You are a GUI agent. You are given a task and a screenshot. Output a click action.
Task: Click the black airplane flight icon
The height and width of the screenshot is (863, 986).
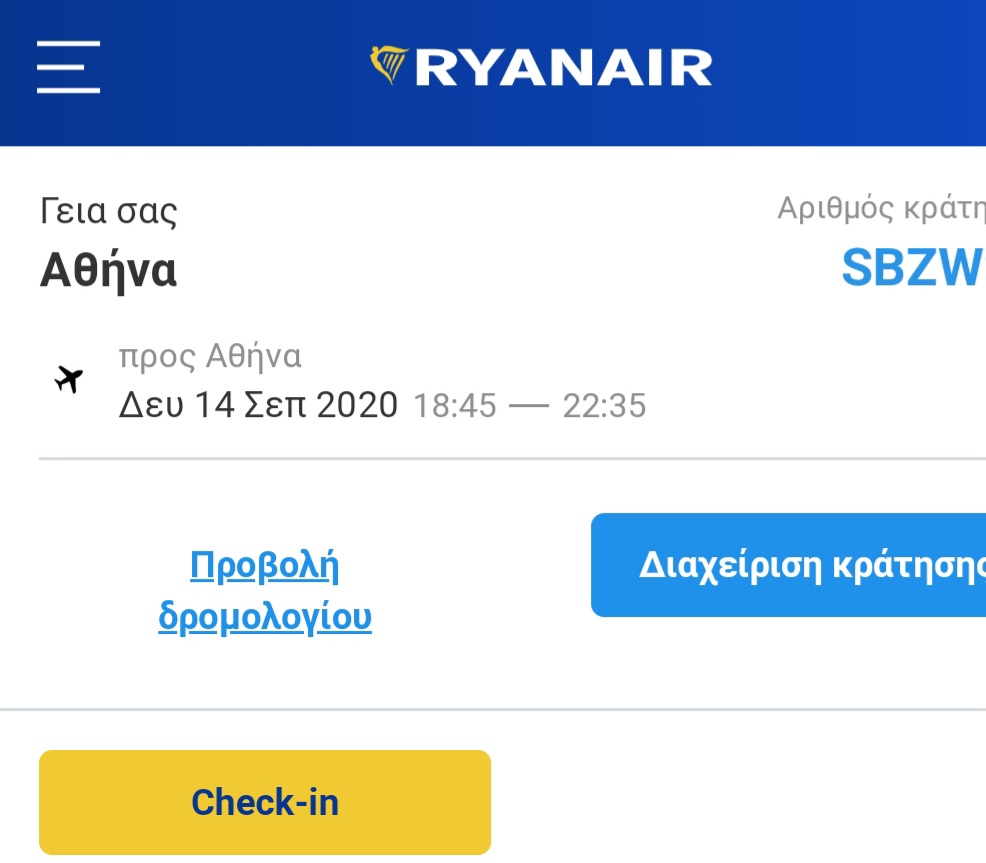(69, 379)
